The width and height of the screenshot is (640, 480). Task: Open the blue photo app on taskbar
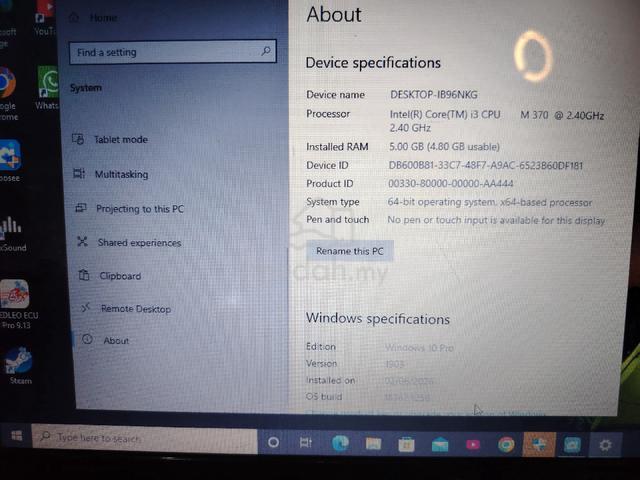click(x=572, y=445)
